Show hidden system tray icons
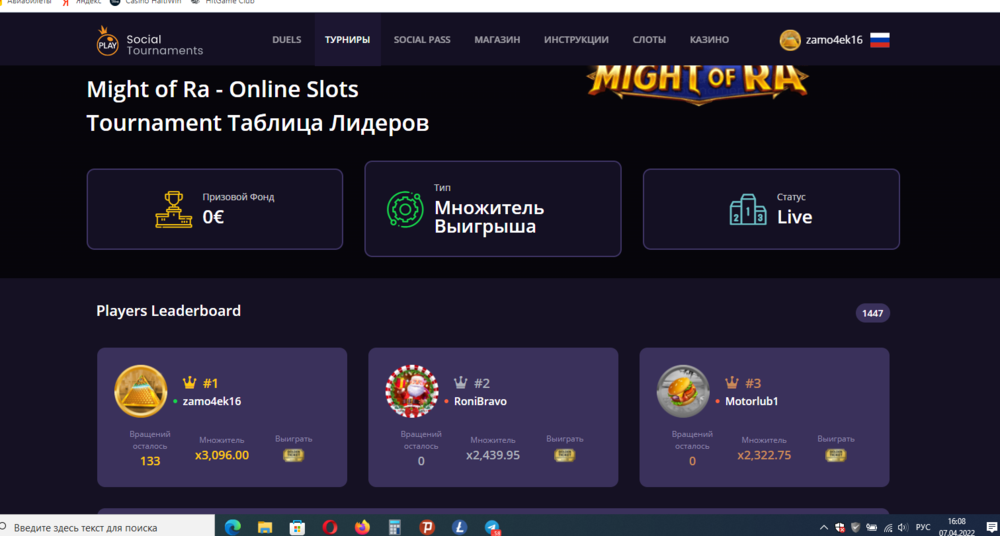Viewport: 1000px width, 536px height. point(823,528)
